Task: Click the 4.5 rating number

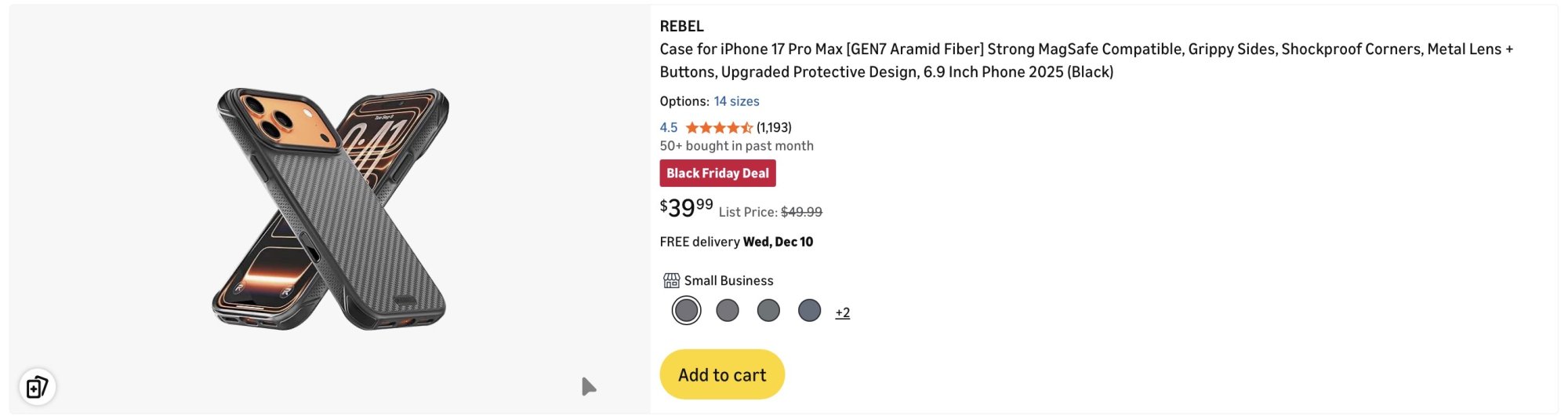Action: coord(668,127)
